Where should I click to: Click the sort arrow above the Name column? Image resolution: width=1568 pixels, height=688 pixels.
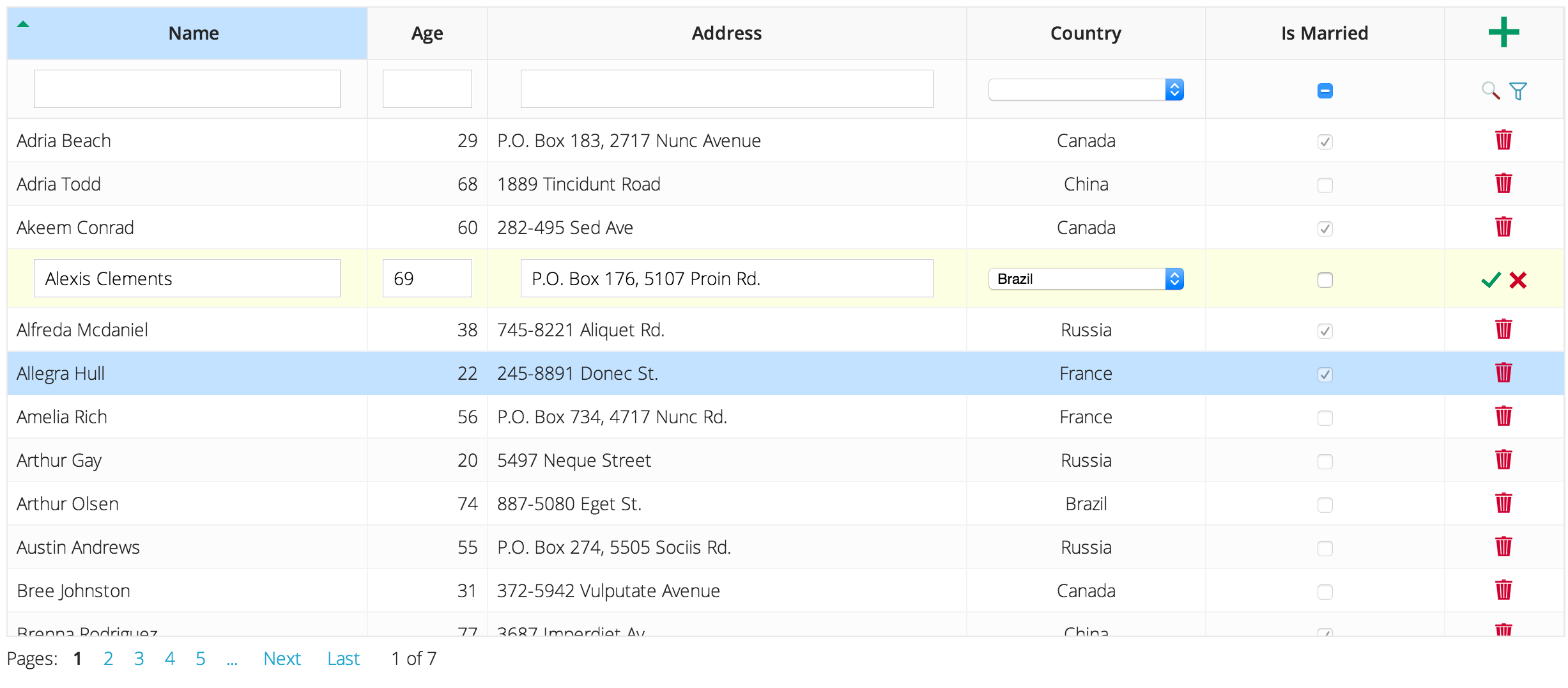[24, 23]
